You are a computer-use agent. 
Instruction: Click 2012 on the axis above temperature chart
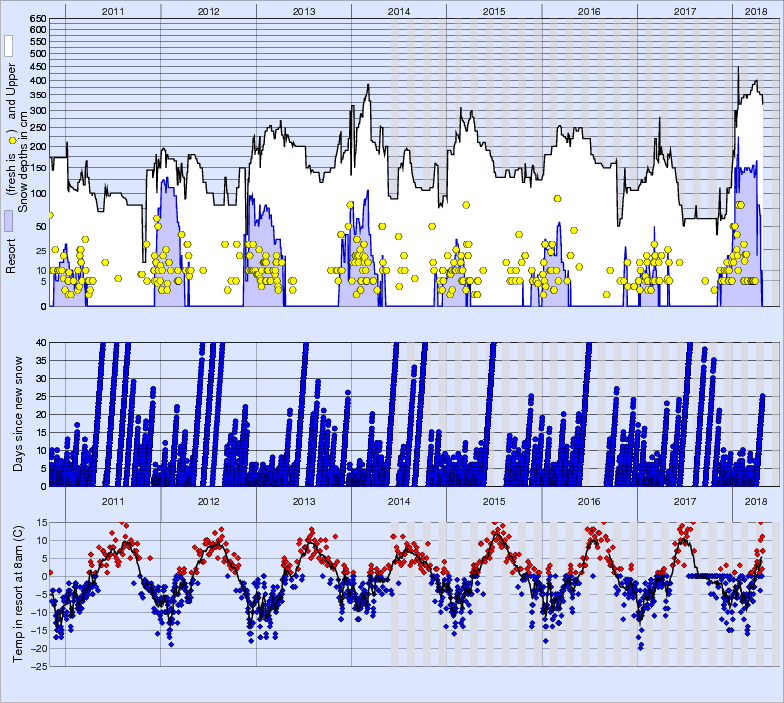[x=208, y=501]
